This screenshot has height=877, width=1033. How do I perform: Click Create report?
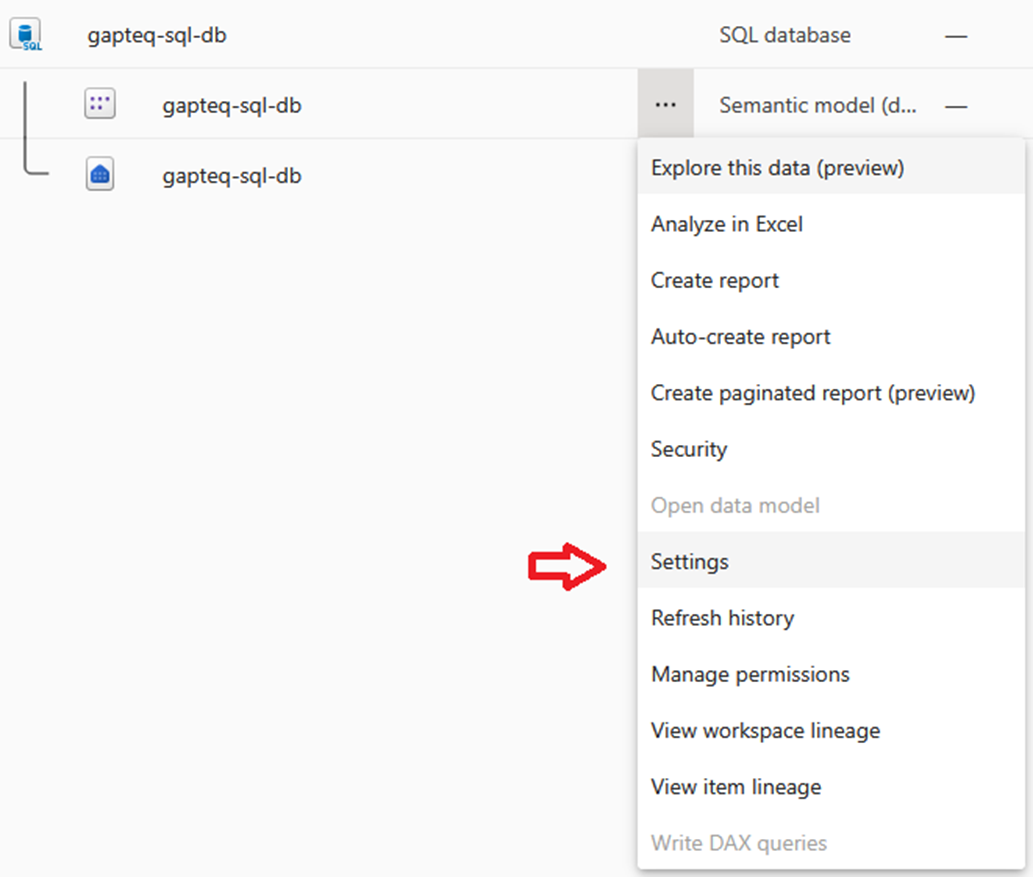714,280
